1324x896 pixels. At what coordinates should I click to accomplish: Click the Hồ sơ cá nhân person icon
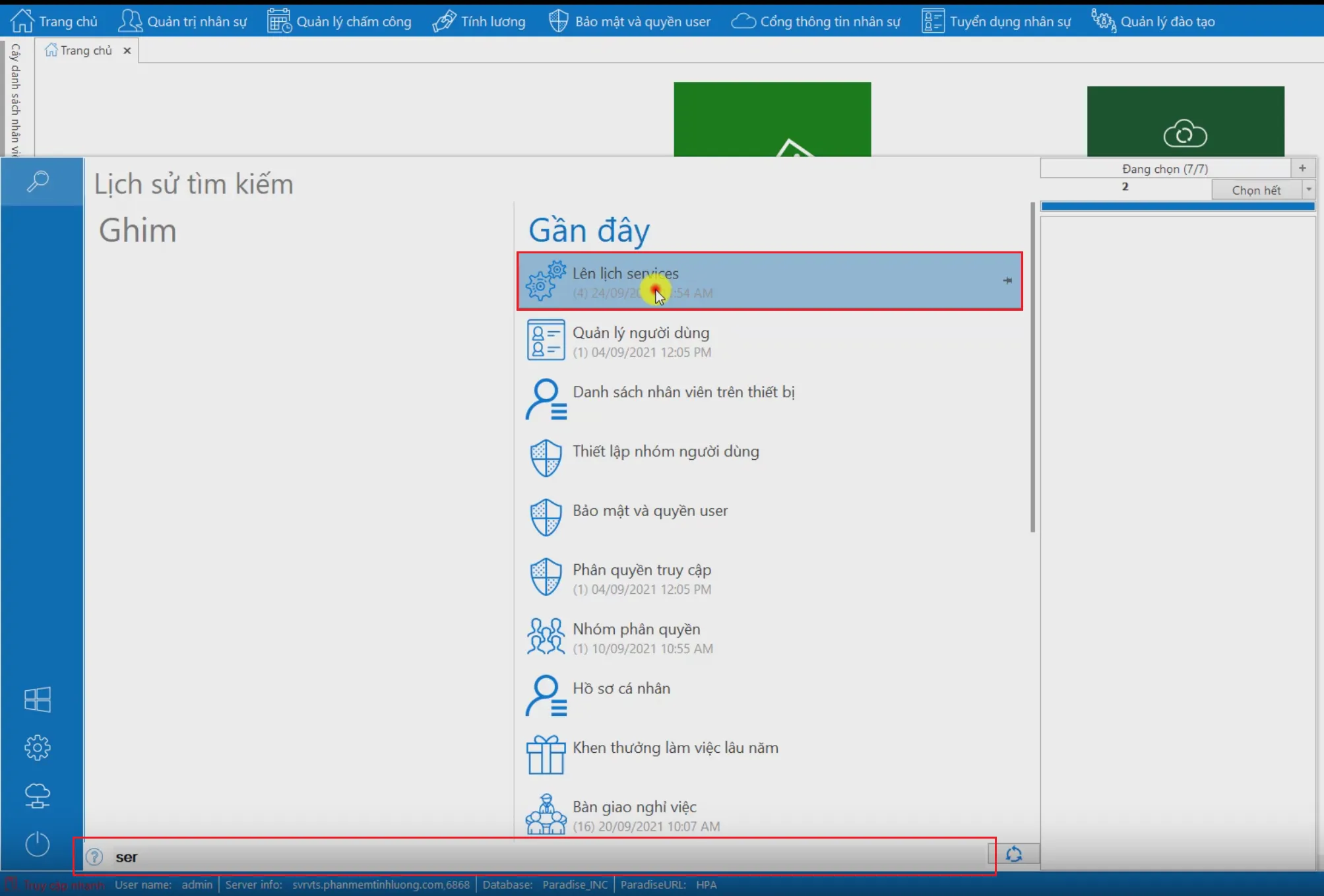[x=546, y=695]
